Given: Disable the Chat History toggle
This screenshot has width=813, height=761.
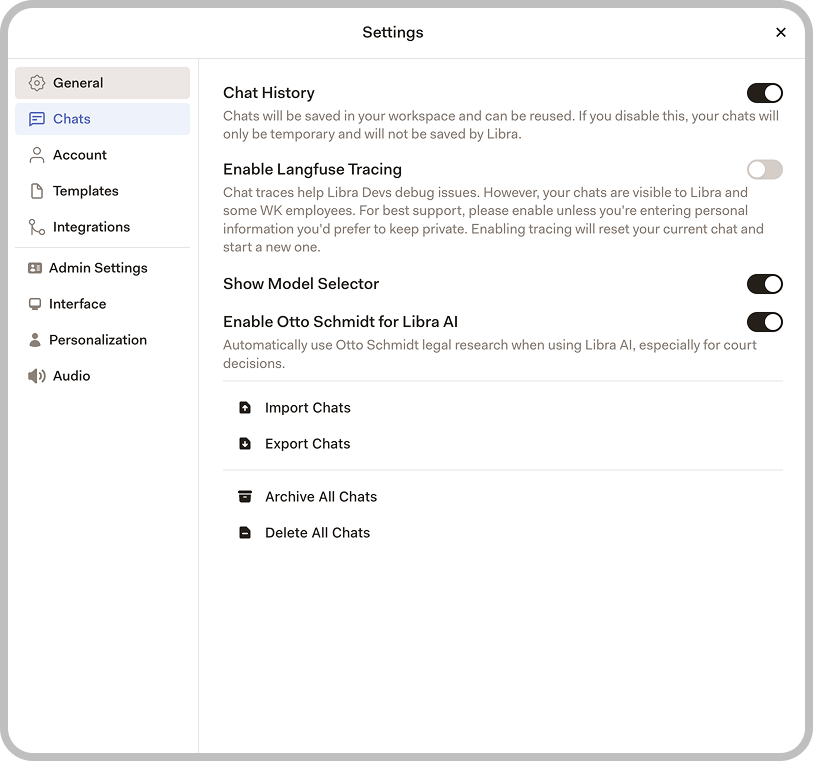Looking at the screenshot, I should (764, 92).
